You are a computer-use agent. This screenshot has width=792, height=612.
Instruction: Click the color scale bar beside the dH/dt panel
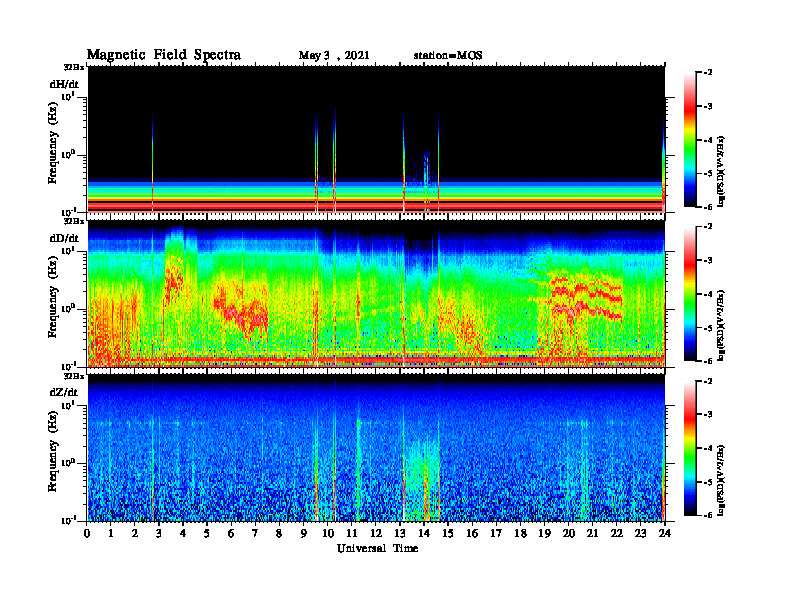point(689,140)
